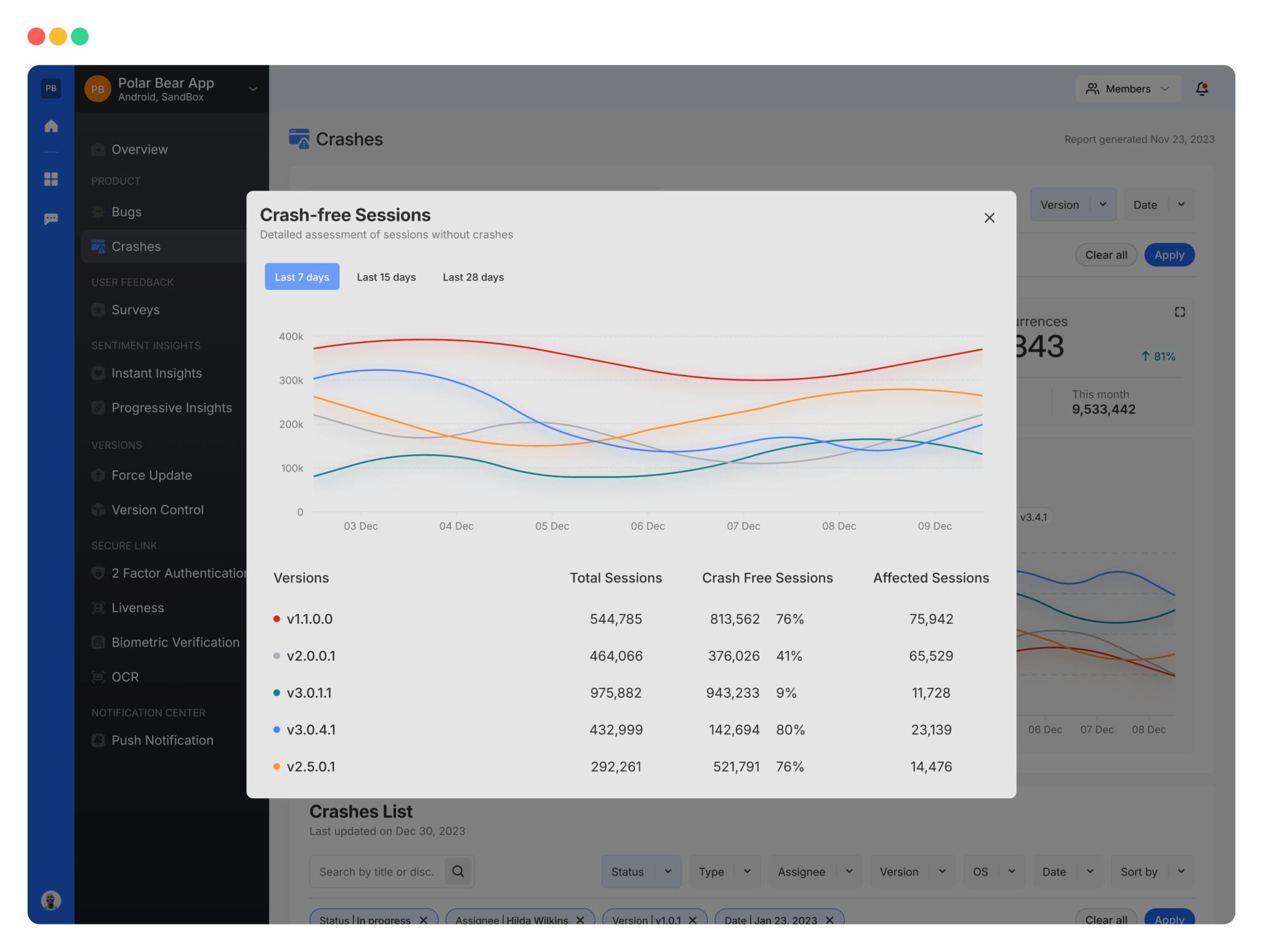
Task: Click the OCR scan icon
Action: [x=98, y=676]
